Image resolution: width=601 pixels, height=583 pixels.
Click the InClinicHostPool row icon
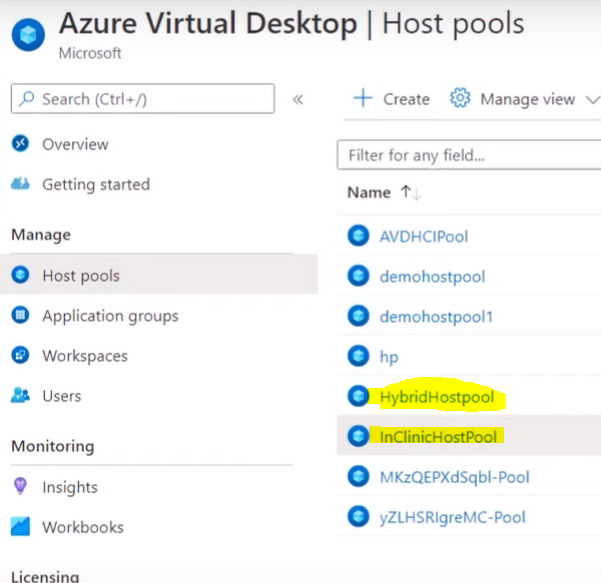358,436
